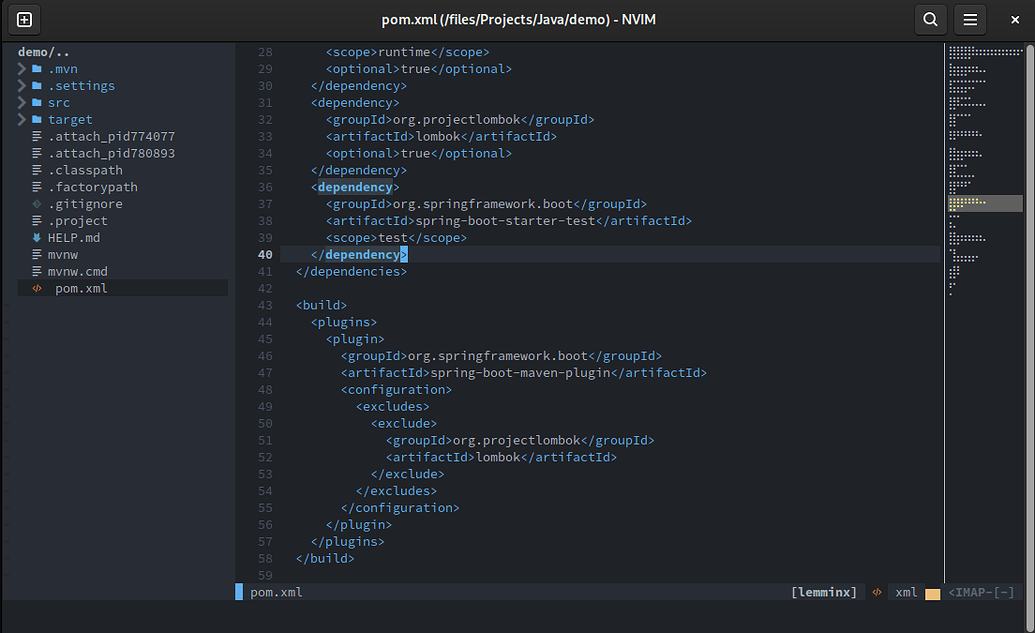Open a new terminal tab via plus icon
Viewport: 1035px width, 633px height.
click(23, 19)
